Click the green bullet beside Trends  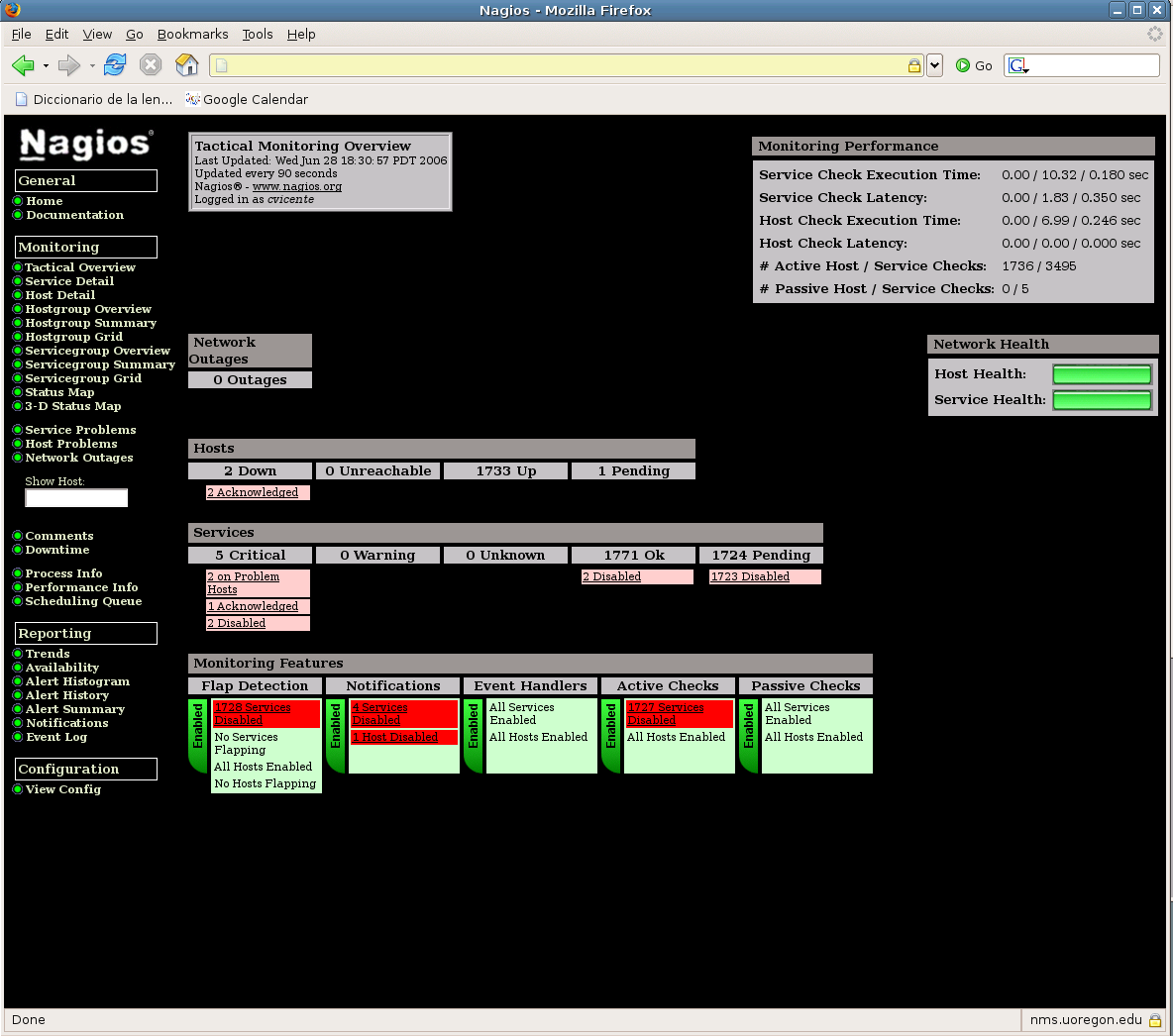click(17, 654)
